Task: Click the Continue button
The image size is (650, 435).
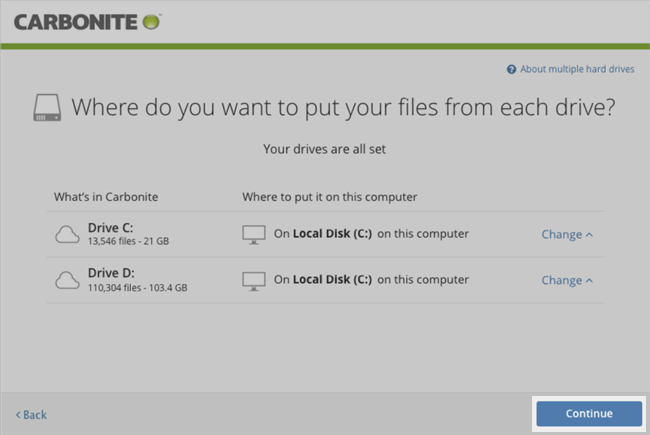Action: tap(589, 413)
